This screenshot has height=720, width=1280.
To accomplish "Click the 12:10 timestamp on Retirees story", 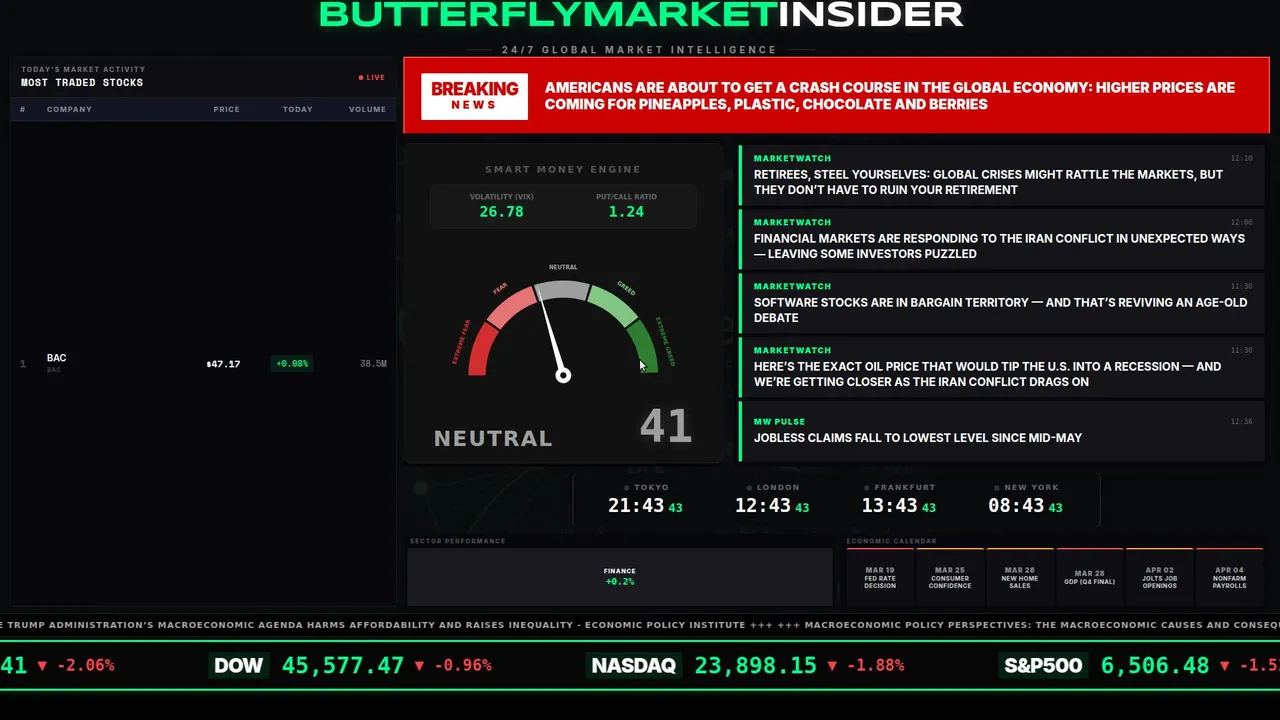I will click(x=1241, y=158).
